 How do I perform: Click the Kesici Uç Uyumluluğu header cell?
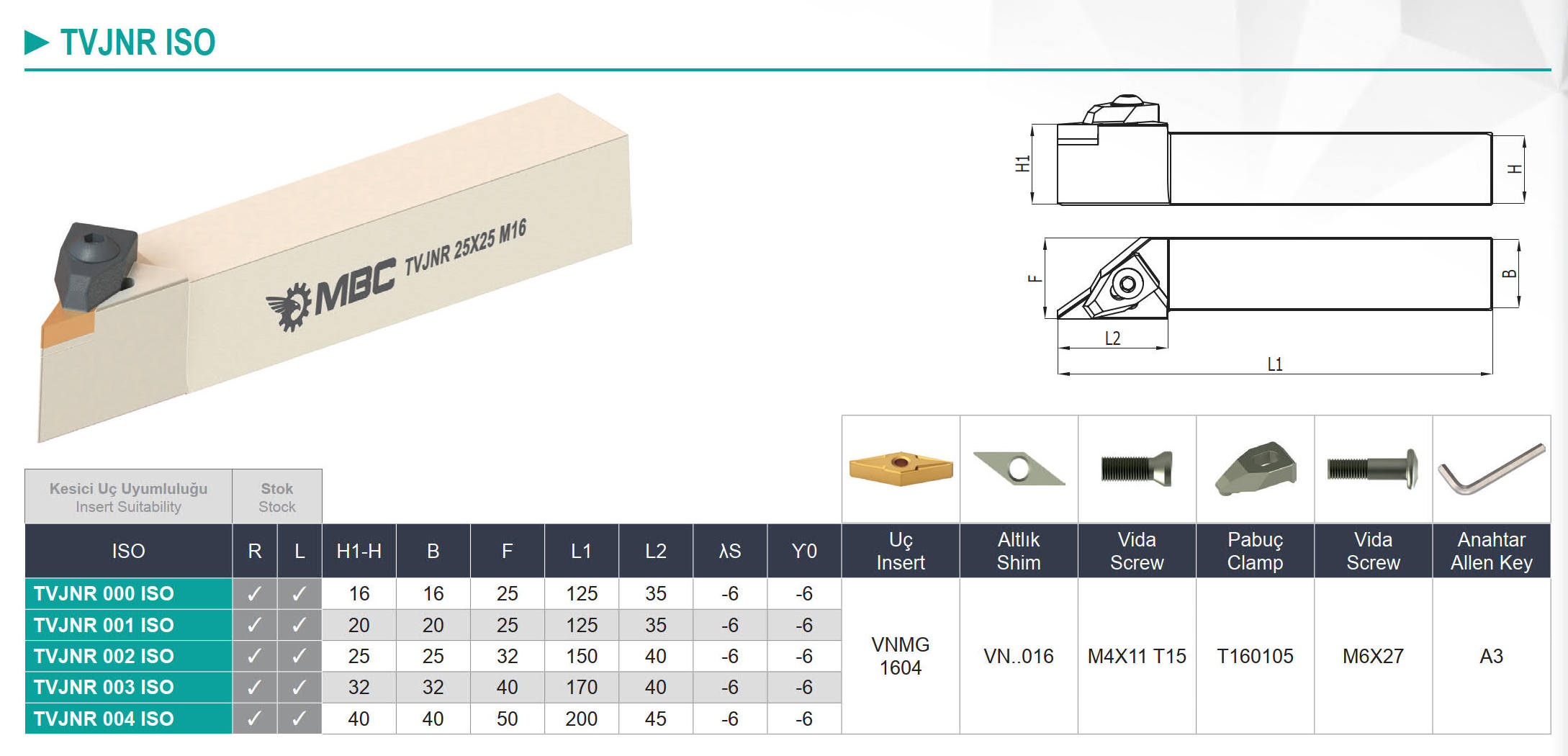(128, 497)
